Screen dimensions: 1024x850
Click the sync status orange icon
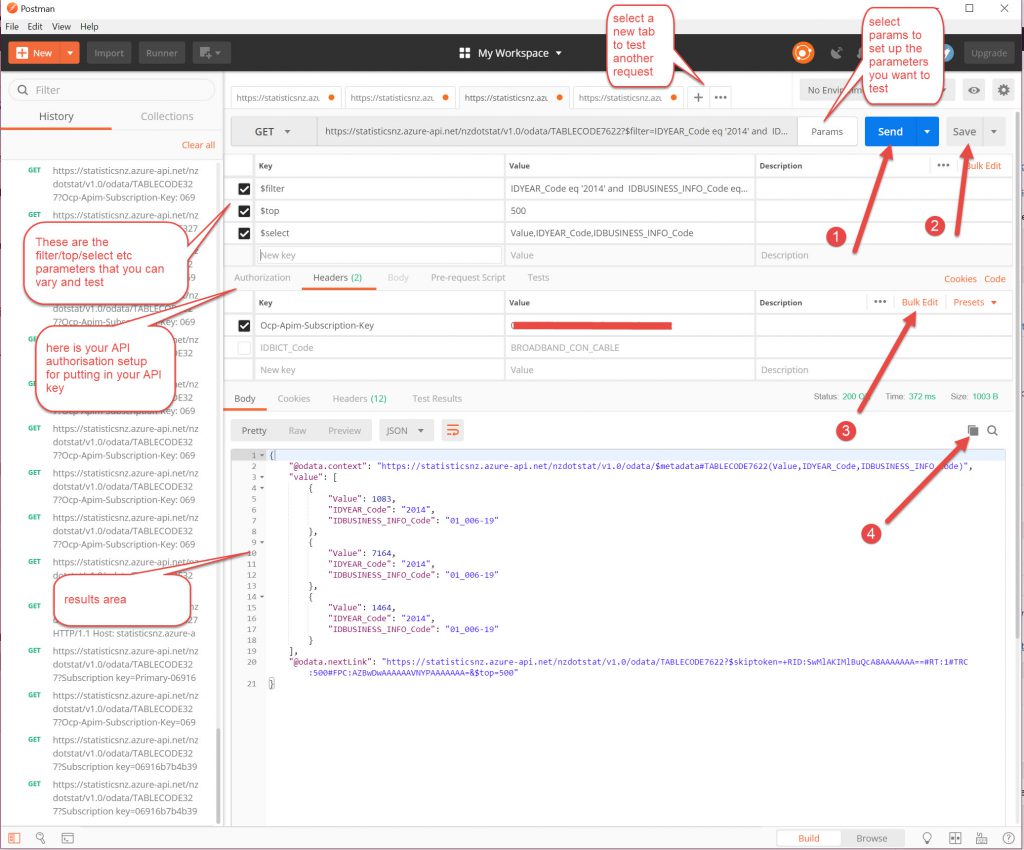point(802,53)
